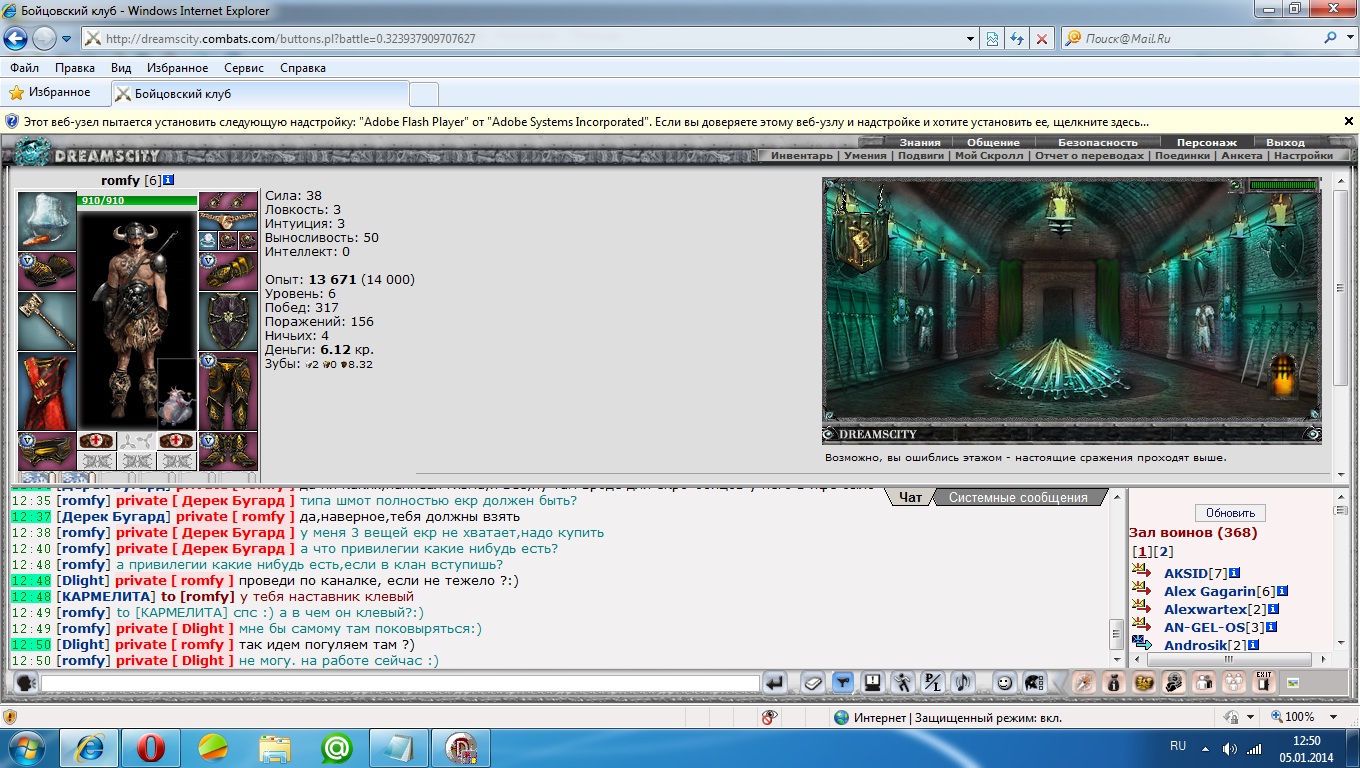Open the Избранное menu in the menu bar
Screen dimensions: 1360x768
(177, 68)
